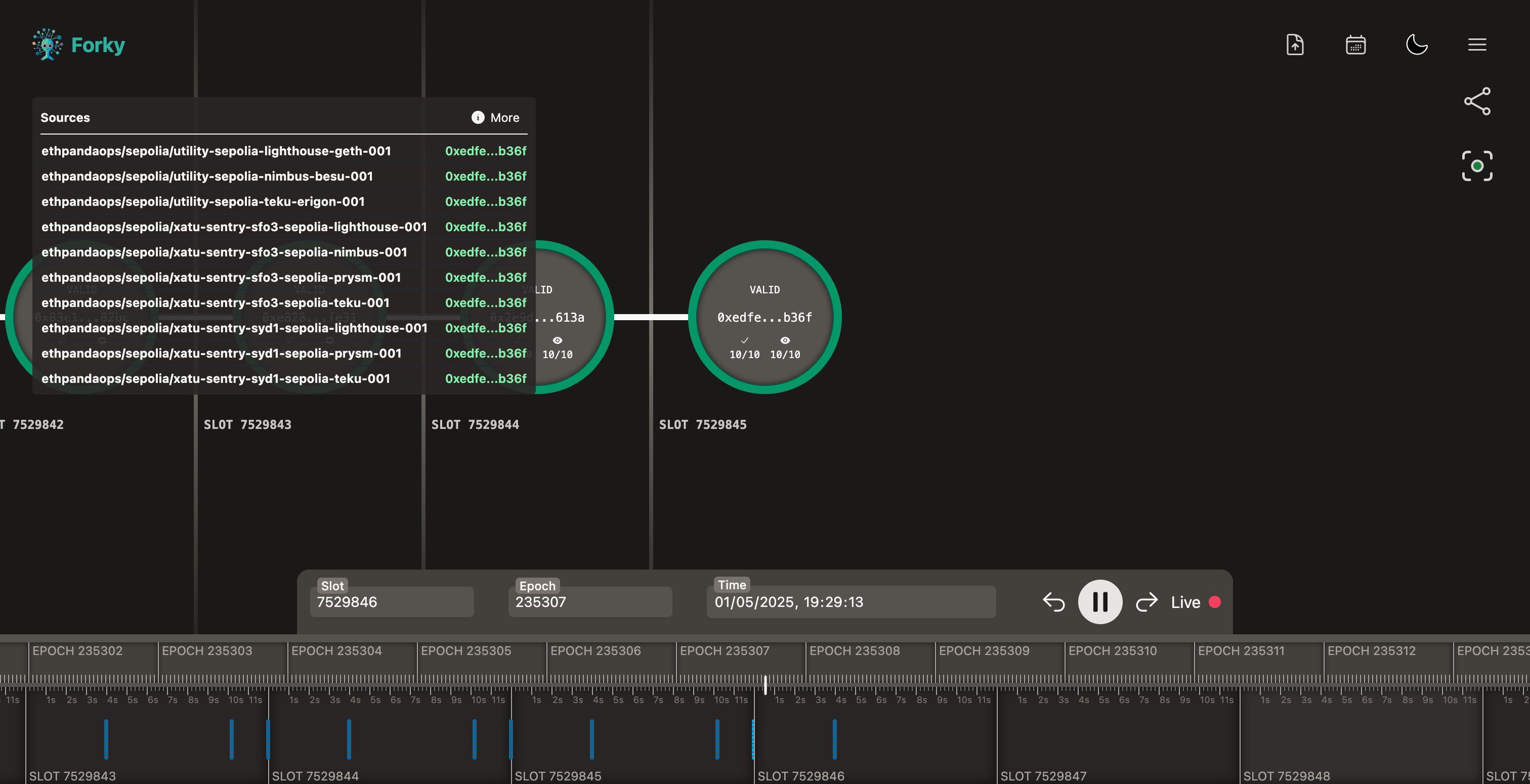
Task: Click SLOT 7529845 timeline segment label
Action: [x=558, y=776]
